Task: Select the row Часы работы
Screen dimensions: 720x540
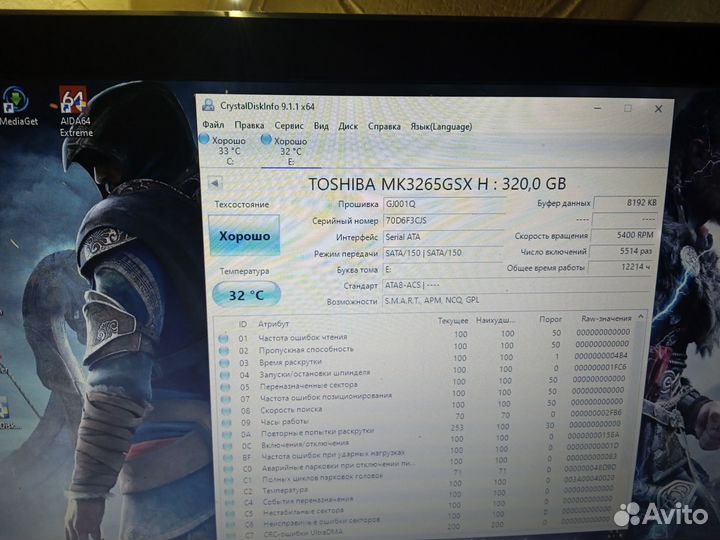Action: [x=426, y=418]
